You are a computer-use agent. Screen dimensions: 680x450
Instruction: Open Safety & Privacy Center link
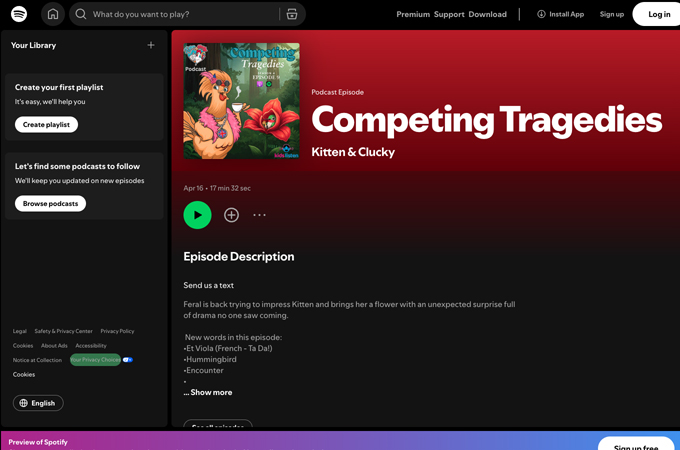point(63,331)
